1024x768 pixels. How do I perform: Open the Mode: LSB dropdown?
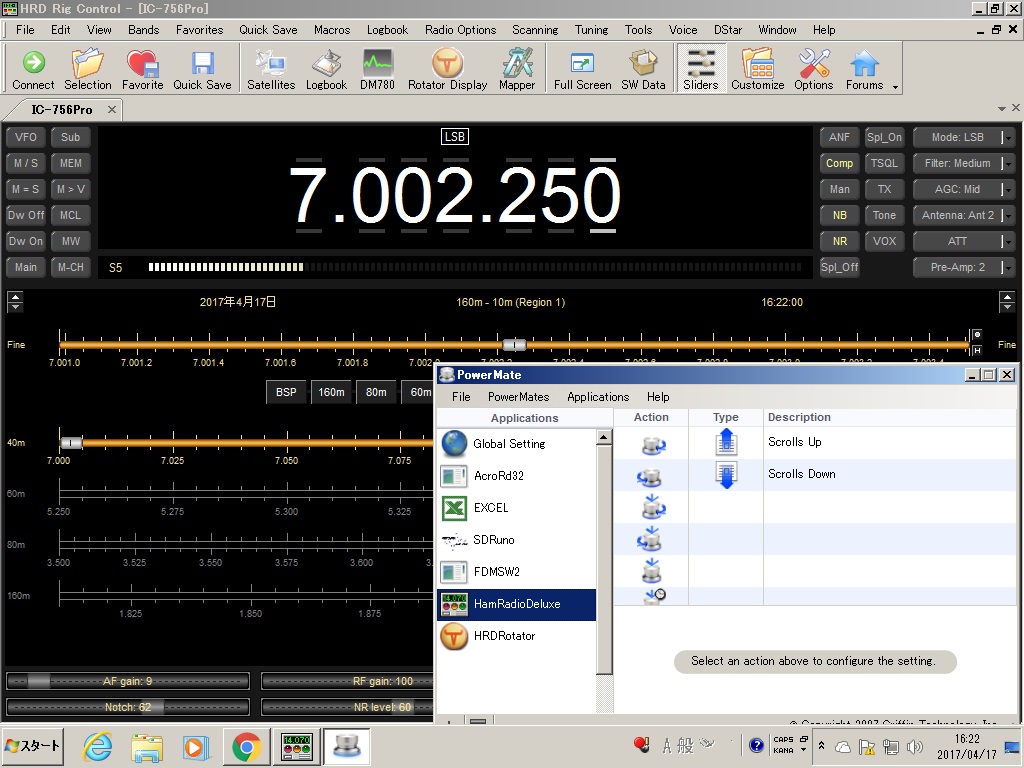(963, 137)
